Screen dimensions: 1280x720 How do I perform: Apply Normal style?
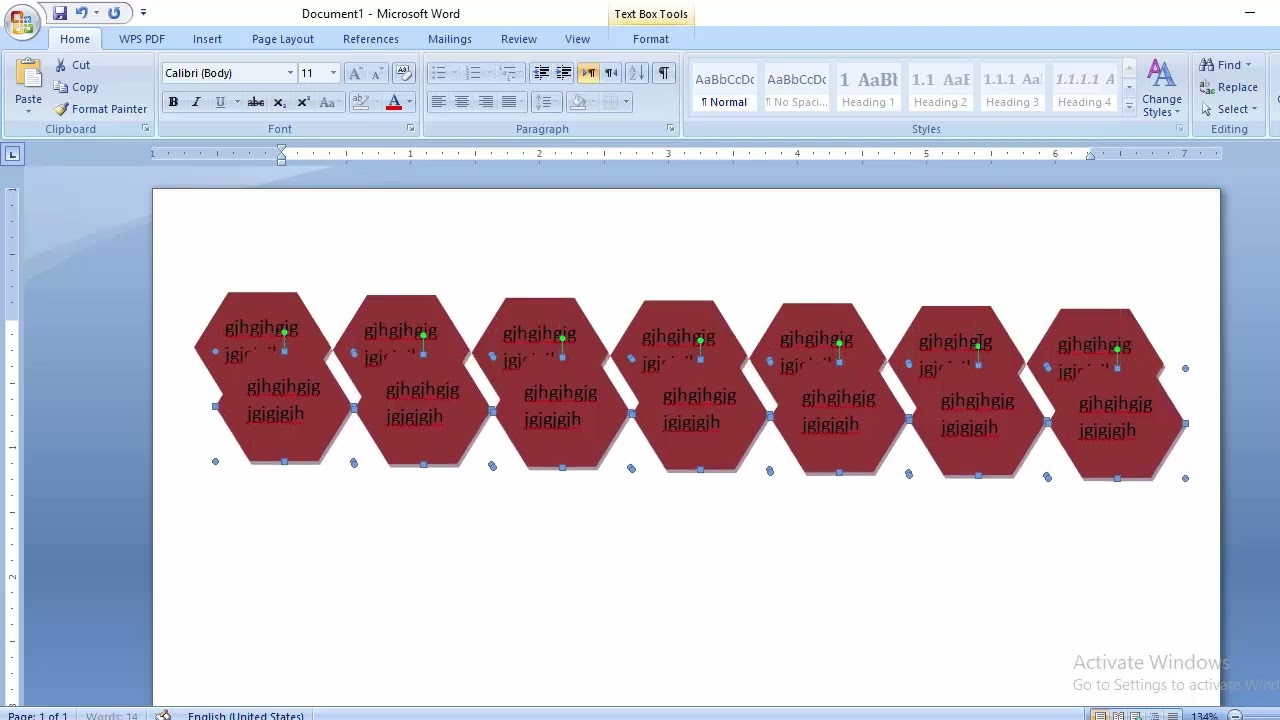coord(724,88)
